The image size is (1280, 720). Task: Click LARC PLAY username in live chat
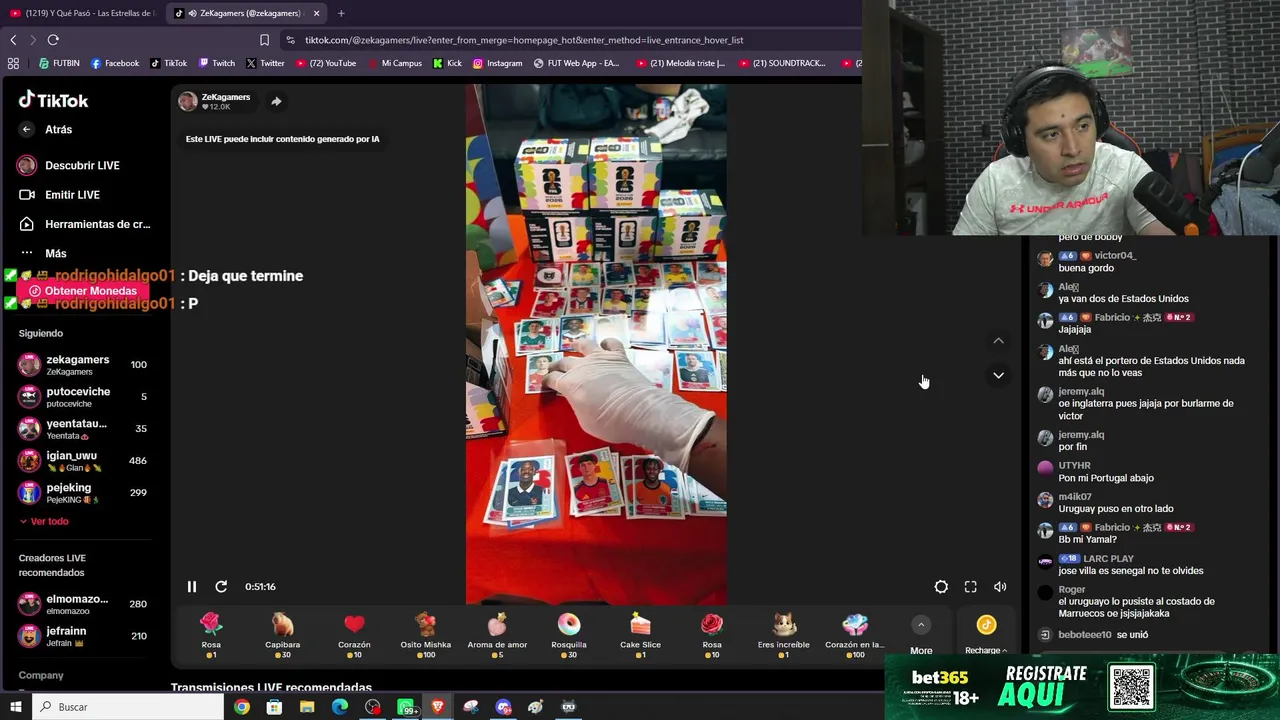1108,559
